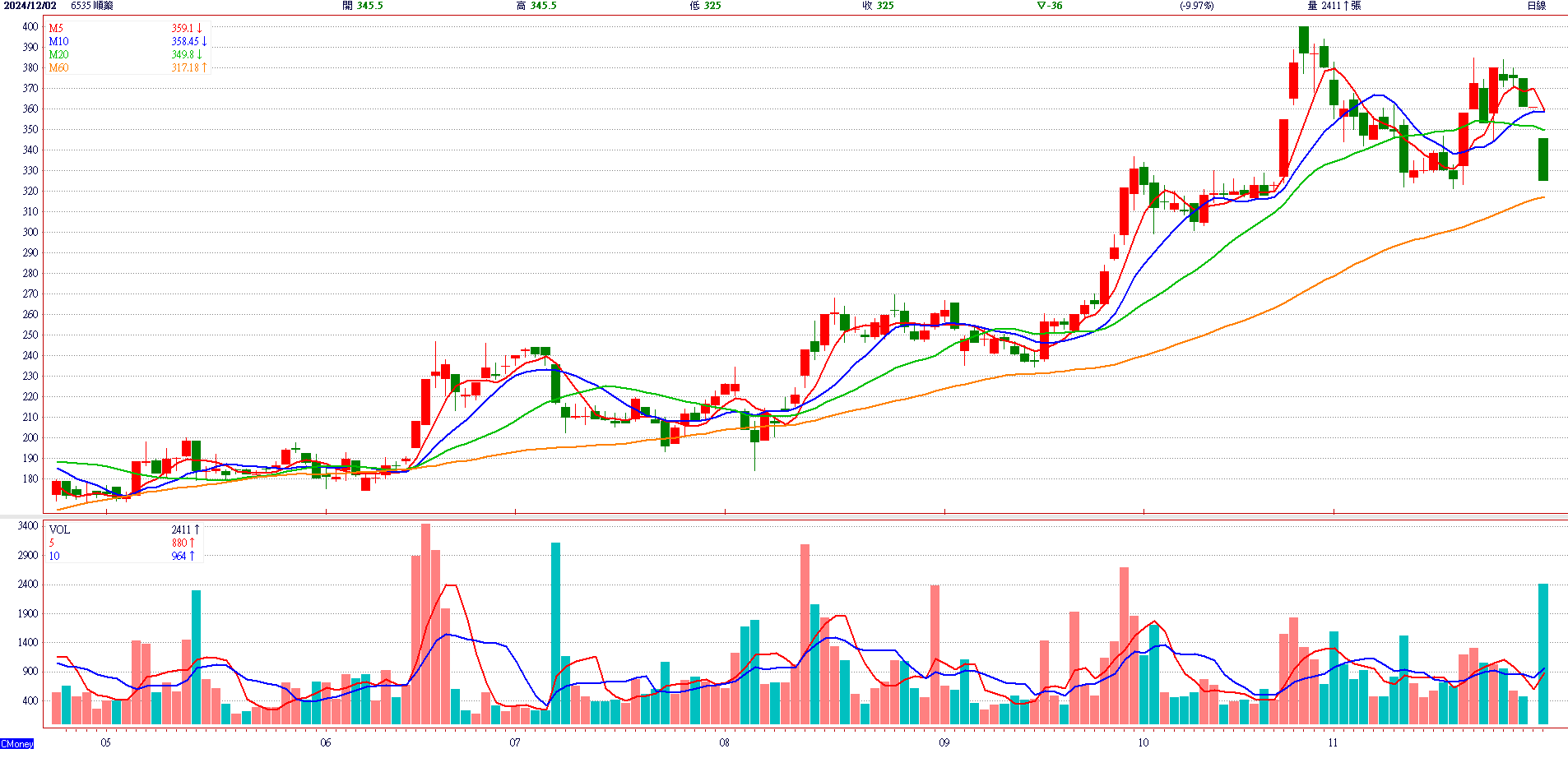Click the -9.97% percentage change text
The width and height of the screenshot is (1568, 758).
point(1196,6)
